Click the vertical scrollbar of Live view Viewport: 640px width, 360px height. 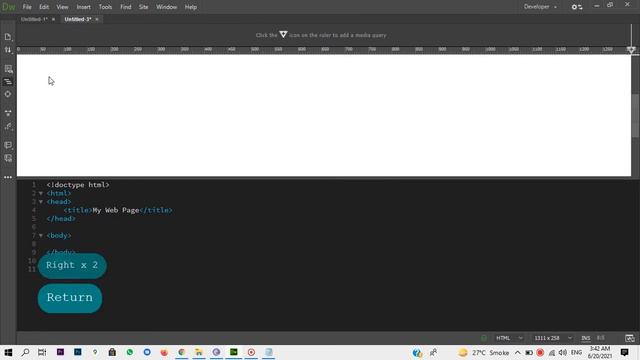tap(635, 116)
